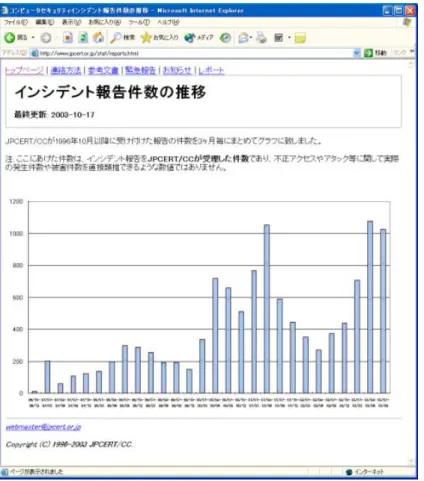This screenshot has width=424, height=481.
Task: Open Favorites (お気に入り) star toolbar button
Action: [159, 38]
